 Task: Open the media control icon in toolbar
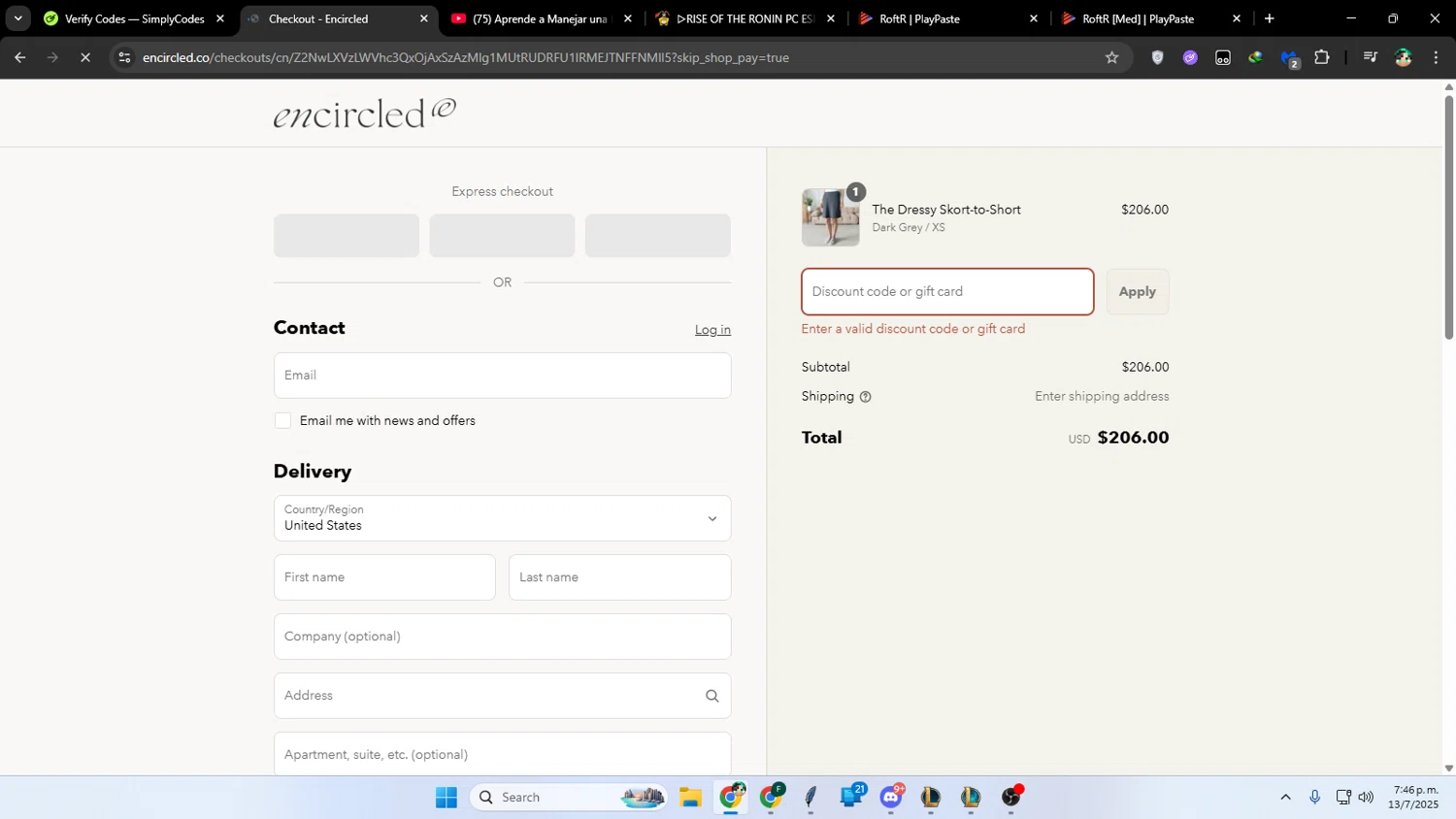(x=1370, y=57)
